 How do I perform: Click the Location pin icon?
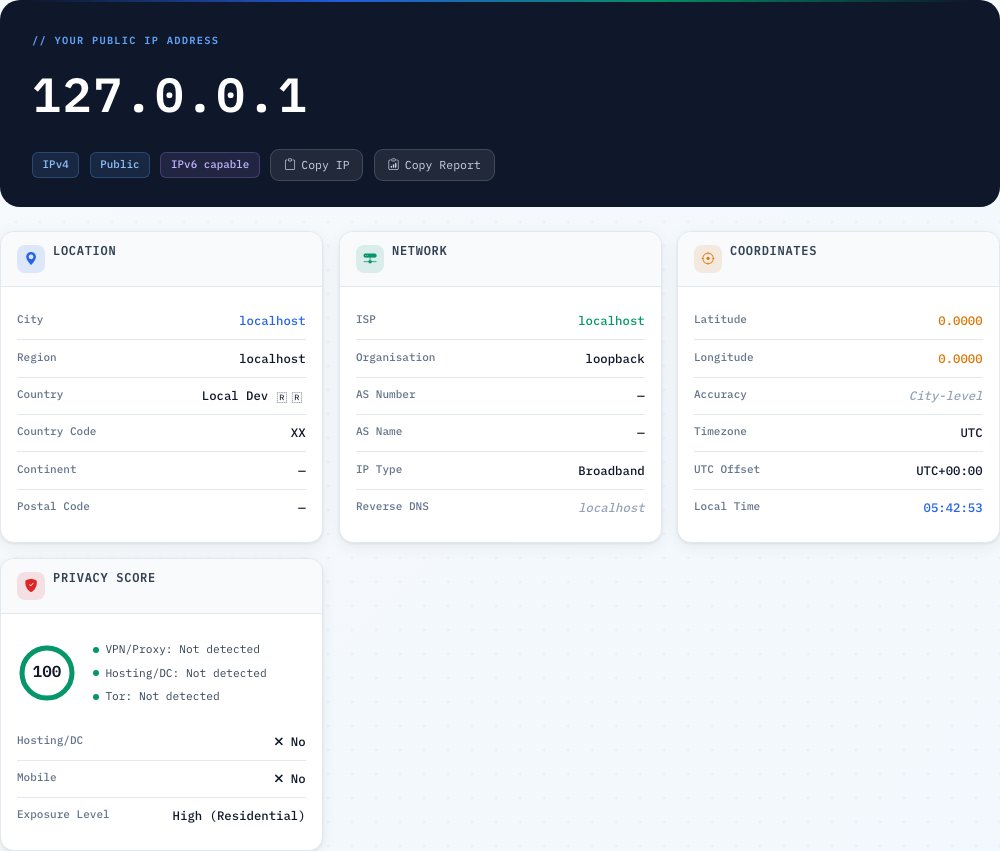click(31, 258)
